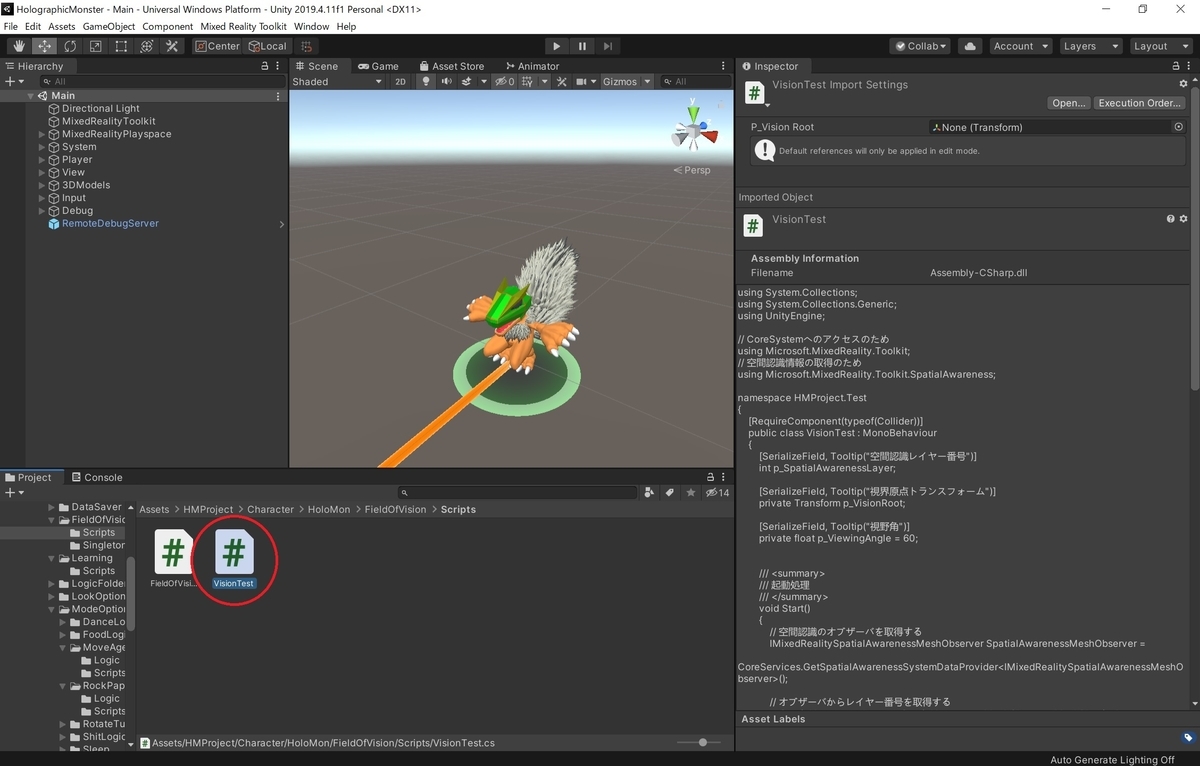Click Character in breadcrumb path
1200x766 pixels.
tap(271, 509)
